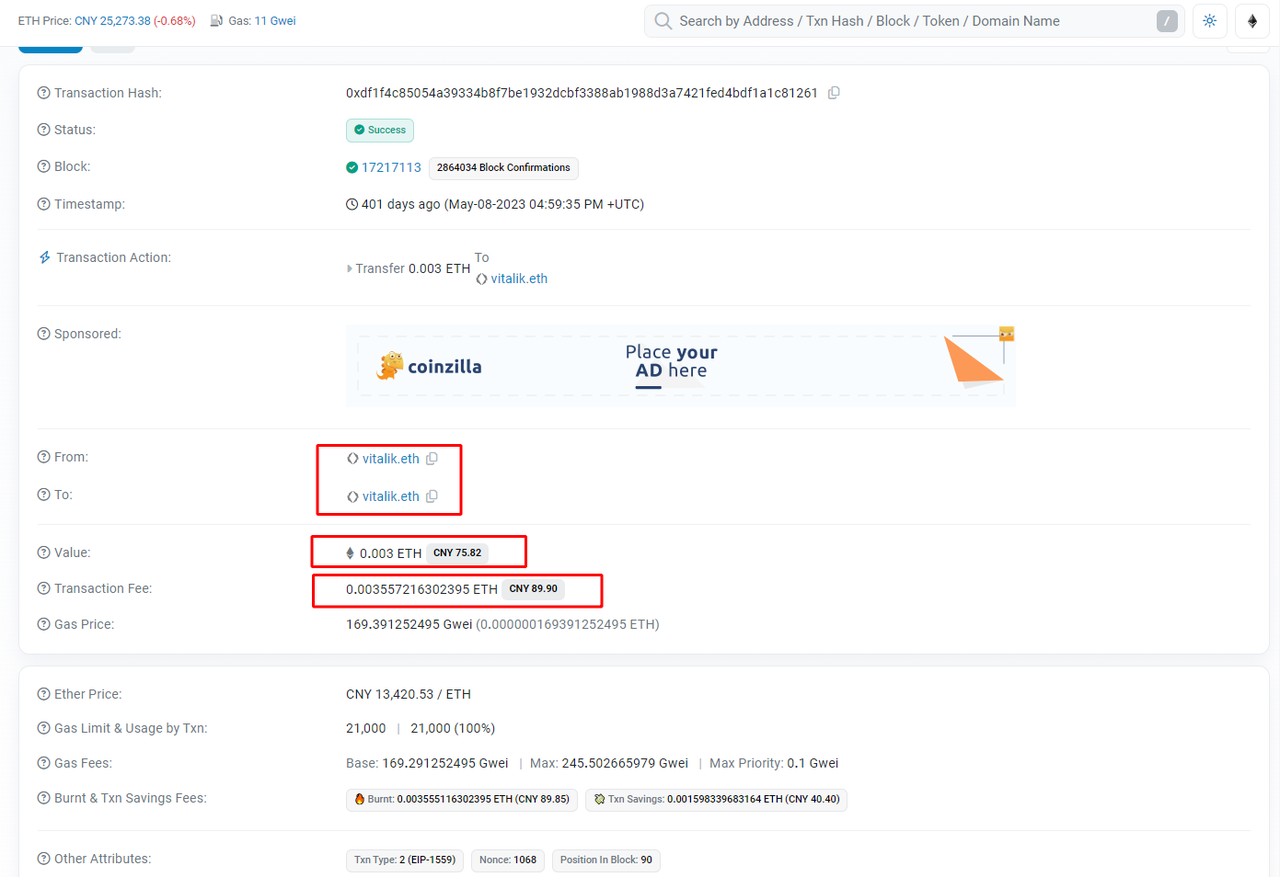
Task: Expand the Transaction Action transfer arrow
Action: pos(349,269)
